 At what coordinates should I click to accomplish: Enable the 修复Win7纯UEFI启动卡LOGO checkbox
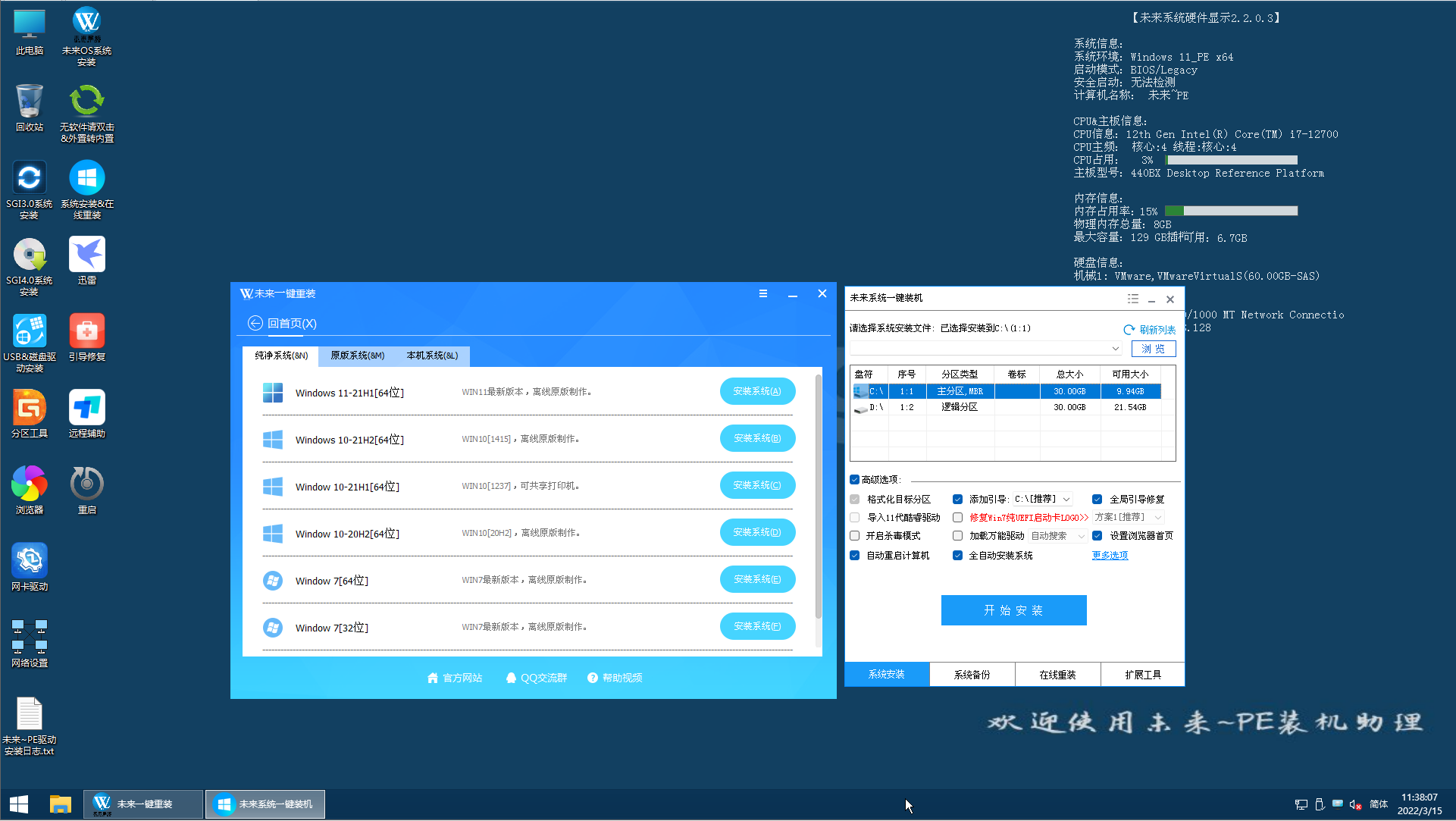pos(957,518)
